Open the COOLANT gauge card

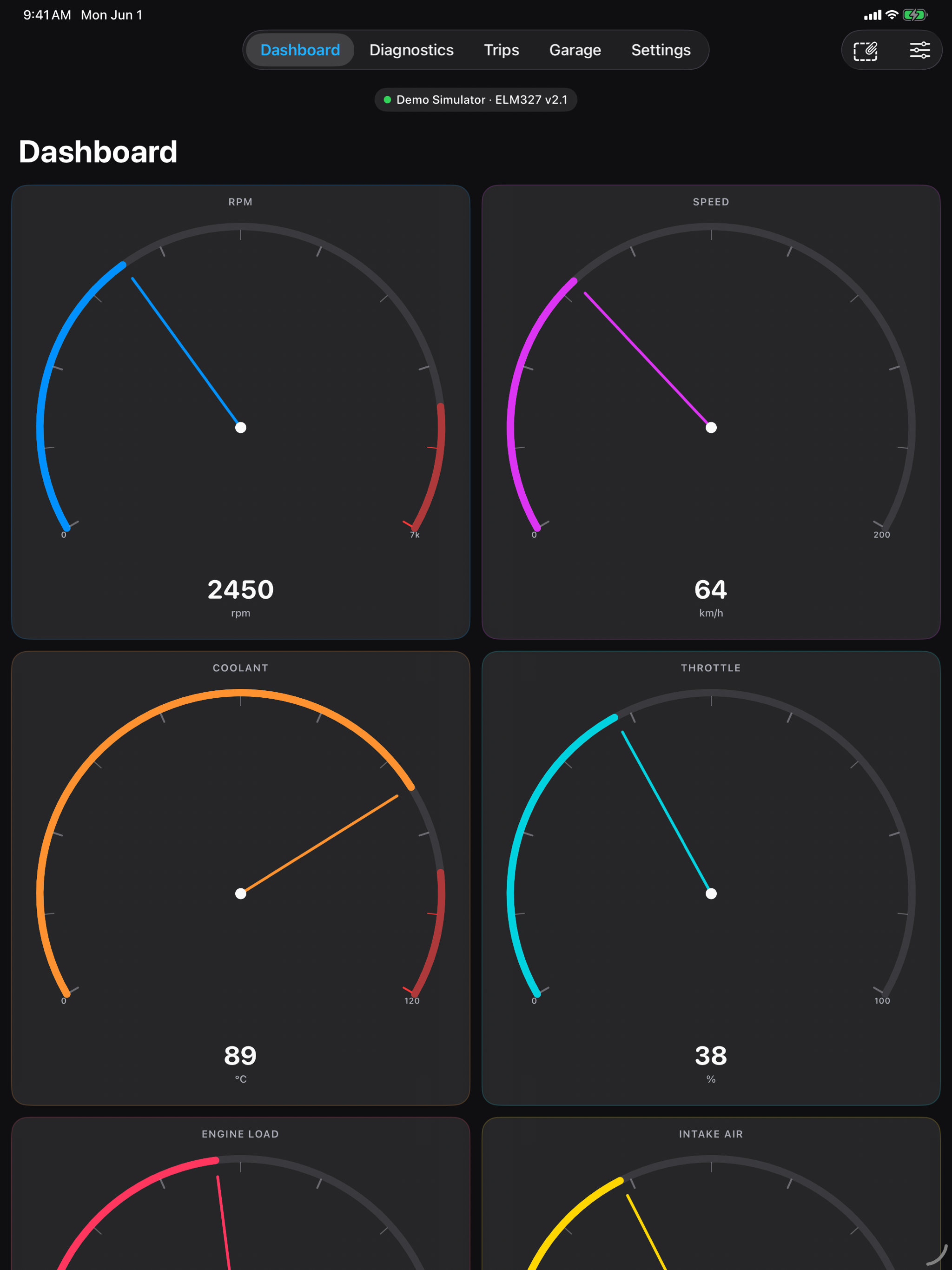[x=241, y=878]
